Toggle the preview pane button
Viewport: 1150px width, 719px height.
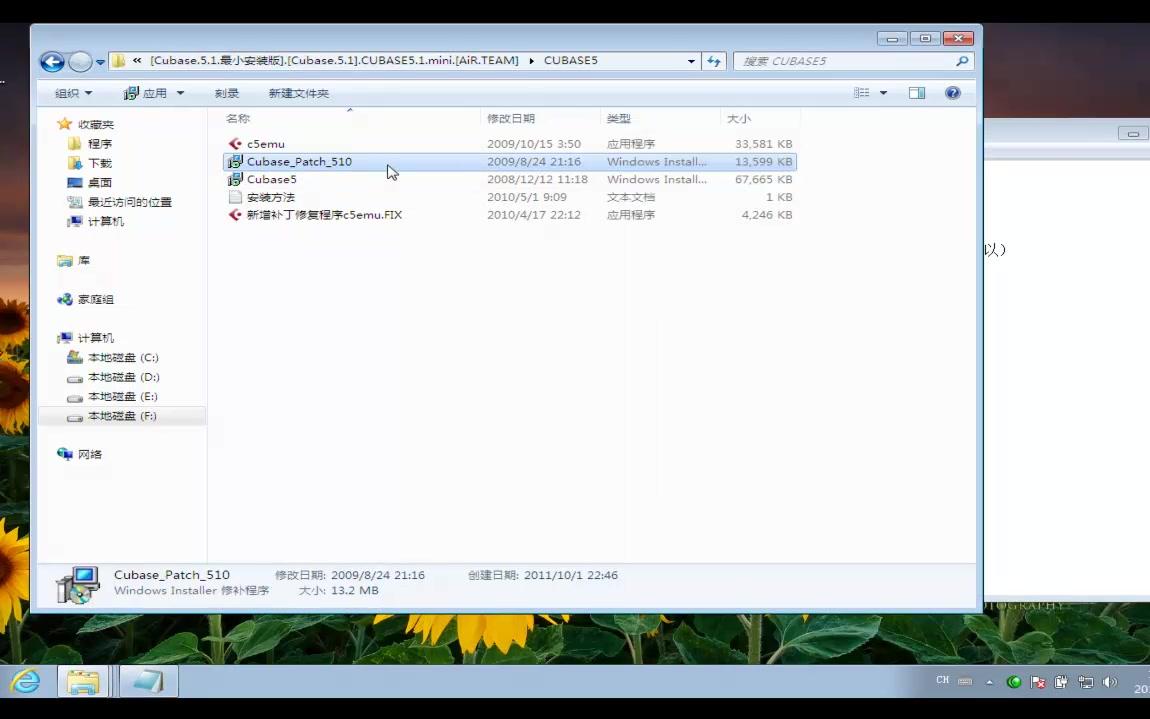pos(917,92)
